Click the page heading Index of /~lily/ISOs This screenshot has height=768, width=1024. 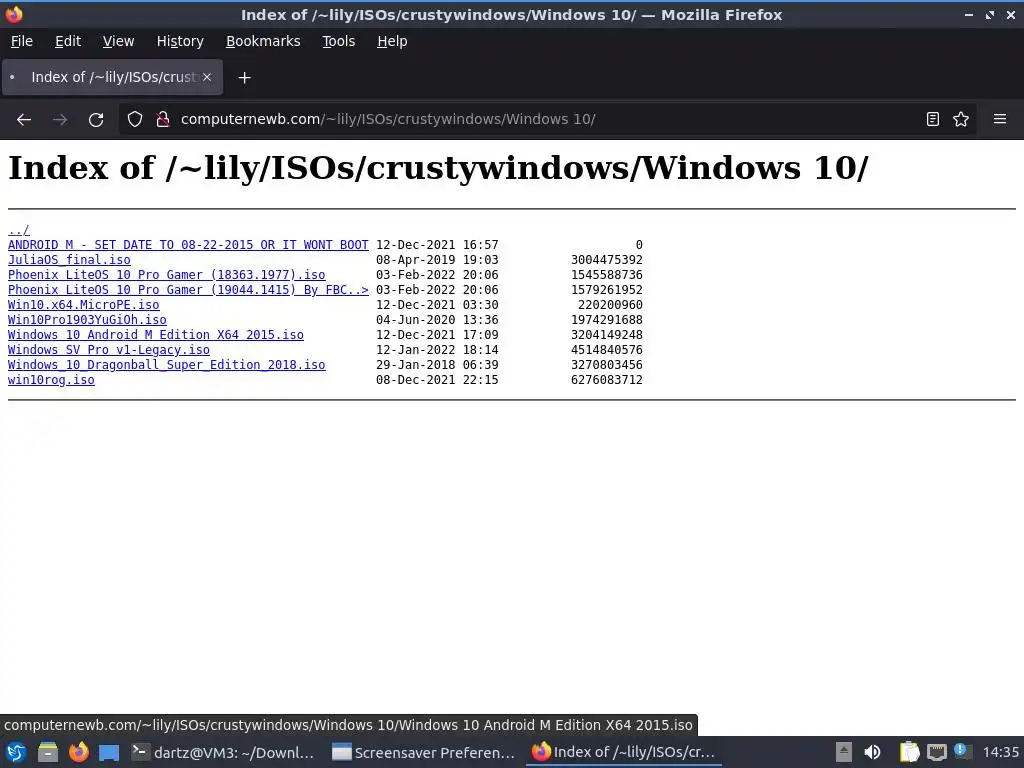tap(438, 168)
